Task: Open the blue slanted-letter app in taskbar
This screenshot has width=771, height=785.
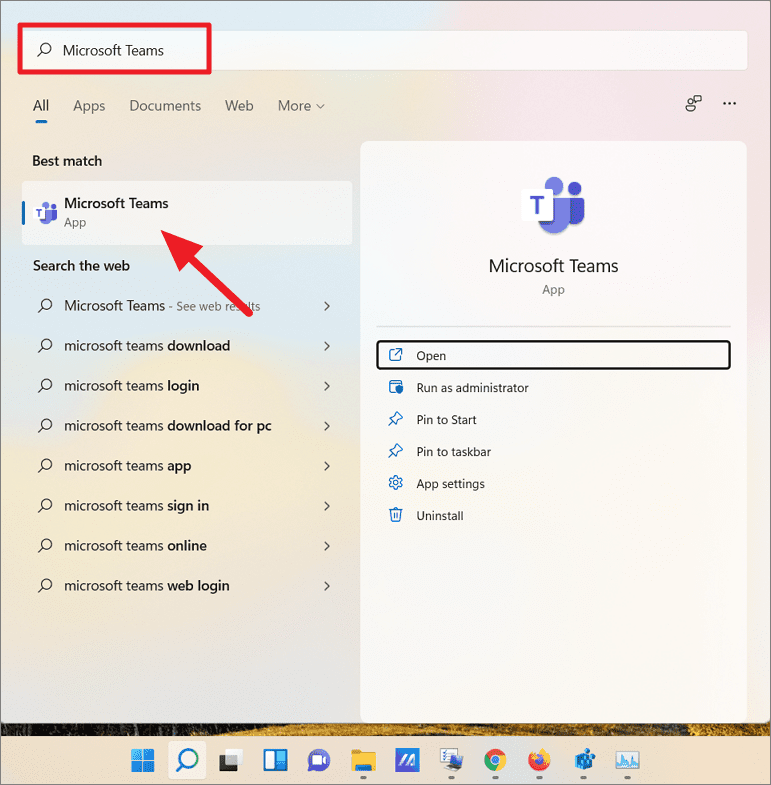Action: point(407,760)
